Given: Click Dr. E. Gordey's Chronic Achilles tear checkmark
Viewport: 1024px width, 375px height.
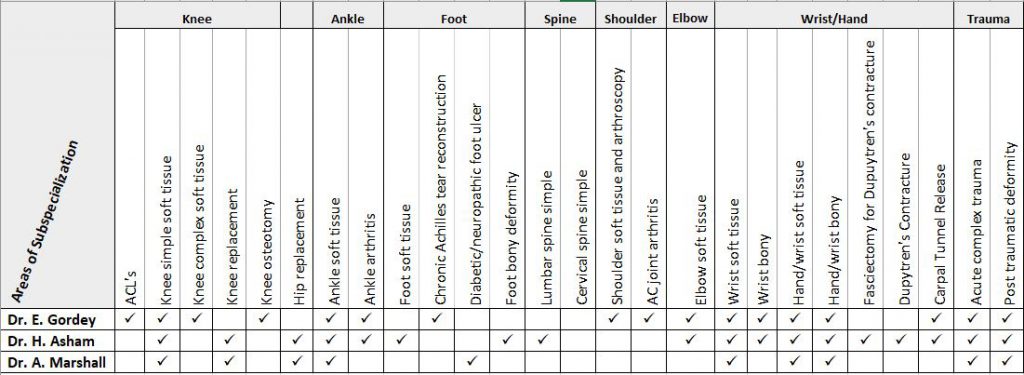Looking at the screenshot, I should click(x=437, y=318).
